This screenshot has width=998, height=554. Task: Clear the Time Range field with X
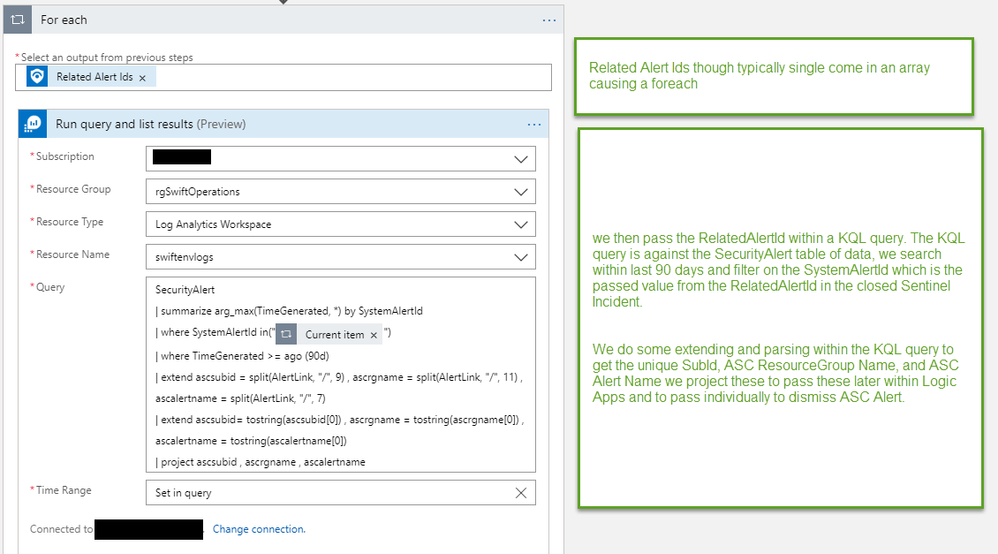[521, 493]
